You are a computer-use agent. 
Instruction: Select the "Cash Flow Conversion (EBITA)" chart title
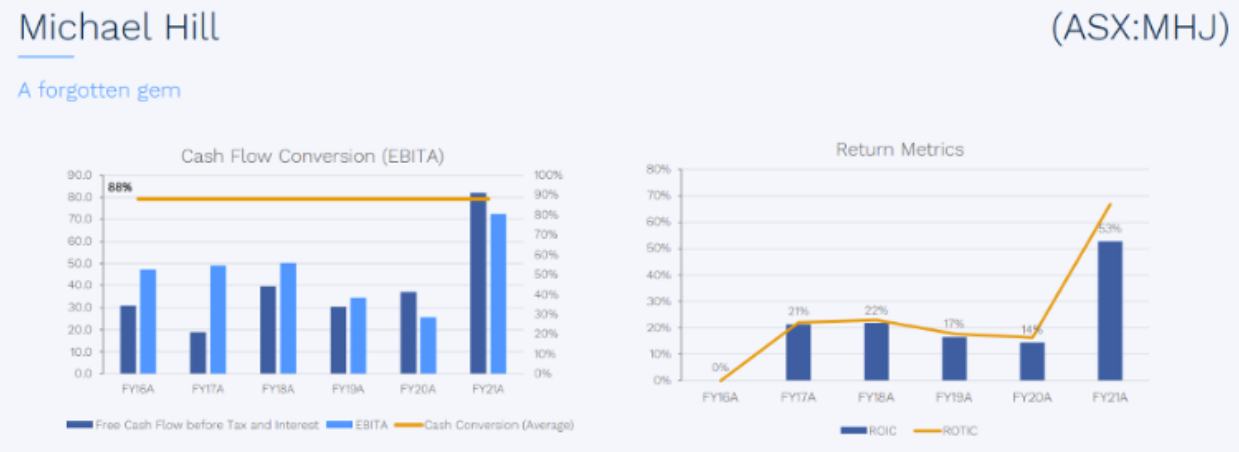[312, 156]
